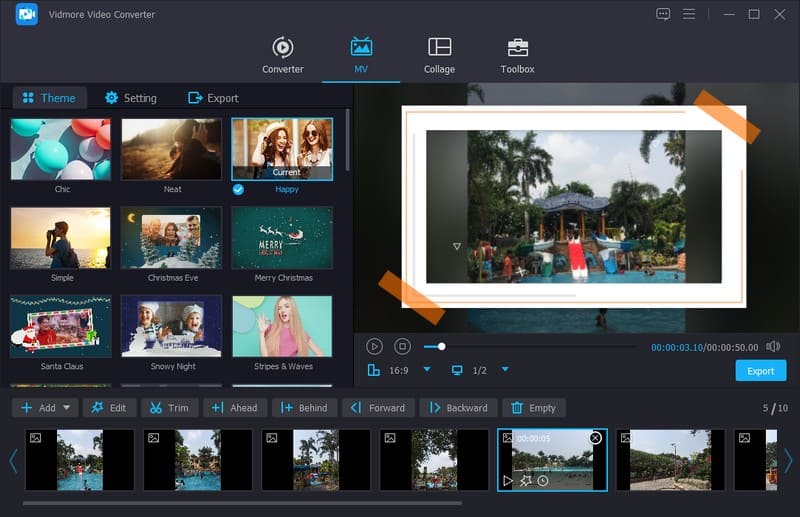Viewport: 800px width, 517px height.
Task: Click the feedback chat icon in title bar
Action: coord(663,14)
